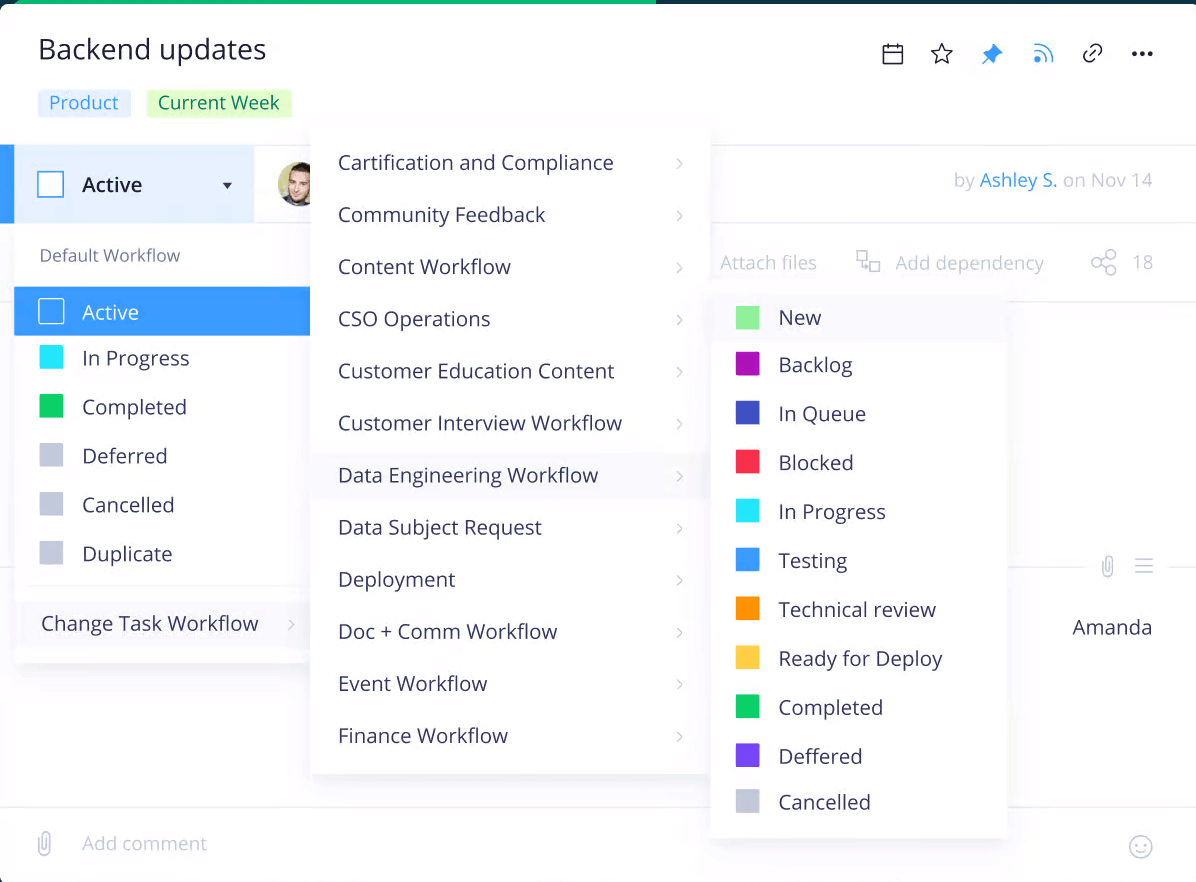Star the Backend updates task
Viewport: 1196px width, 882px height.
pos(942,54)
